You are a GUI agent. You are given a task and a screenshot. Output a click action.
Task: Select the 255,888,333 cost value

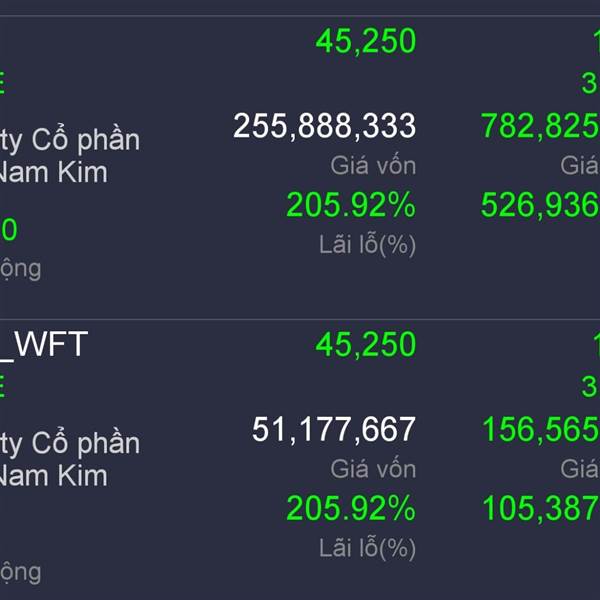[x=324, y=126]
